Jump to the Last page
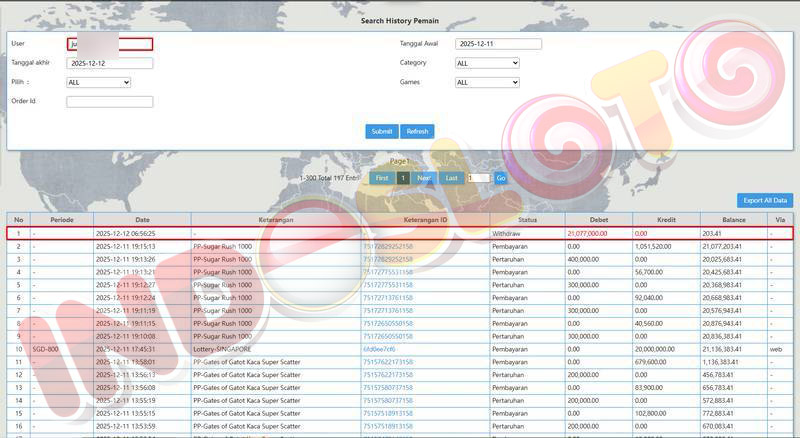 452,178
